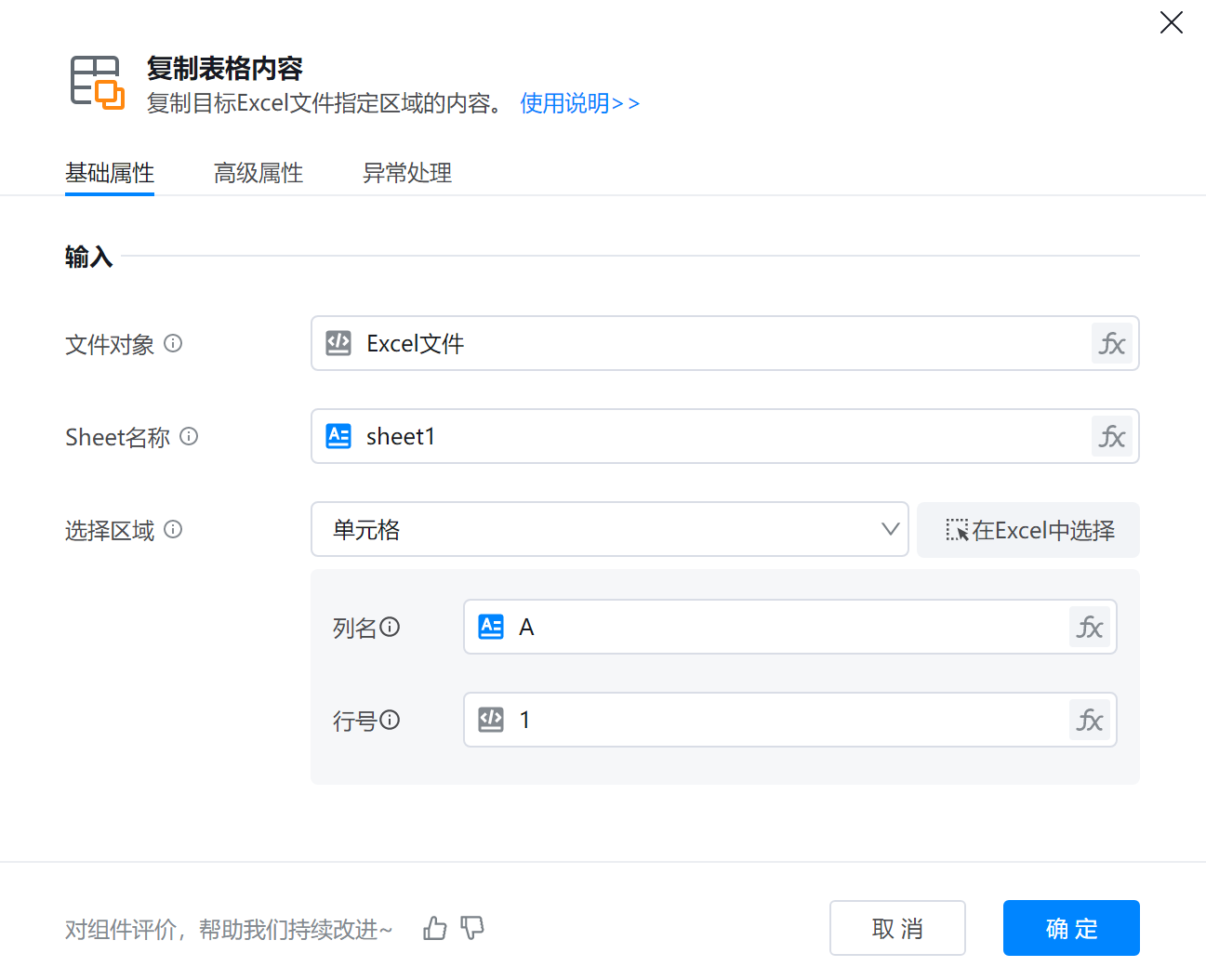The width and height of the screenshot is (1206, 980).
Task: Click the Sheet名称 input field with sheet1
Action: (707, 437)
